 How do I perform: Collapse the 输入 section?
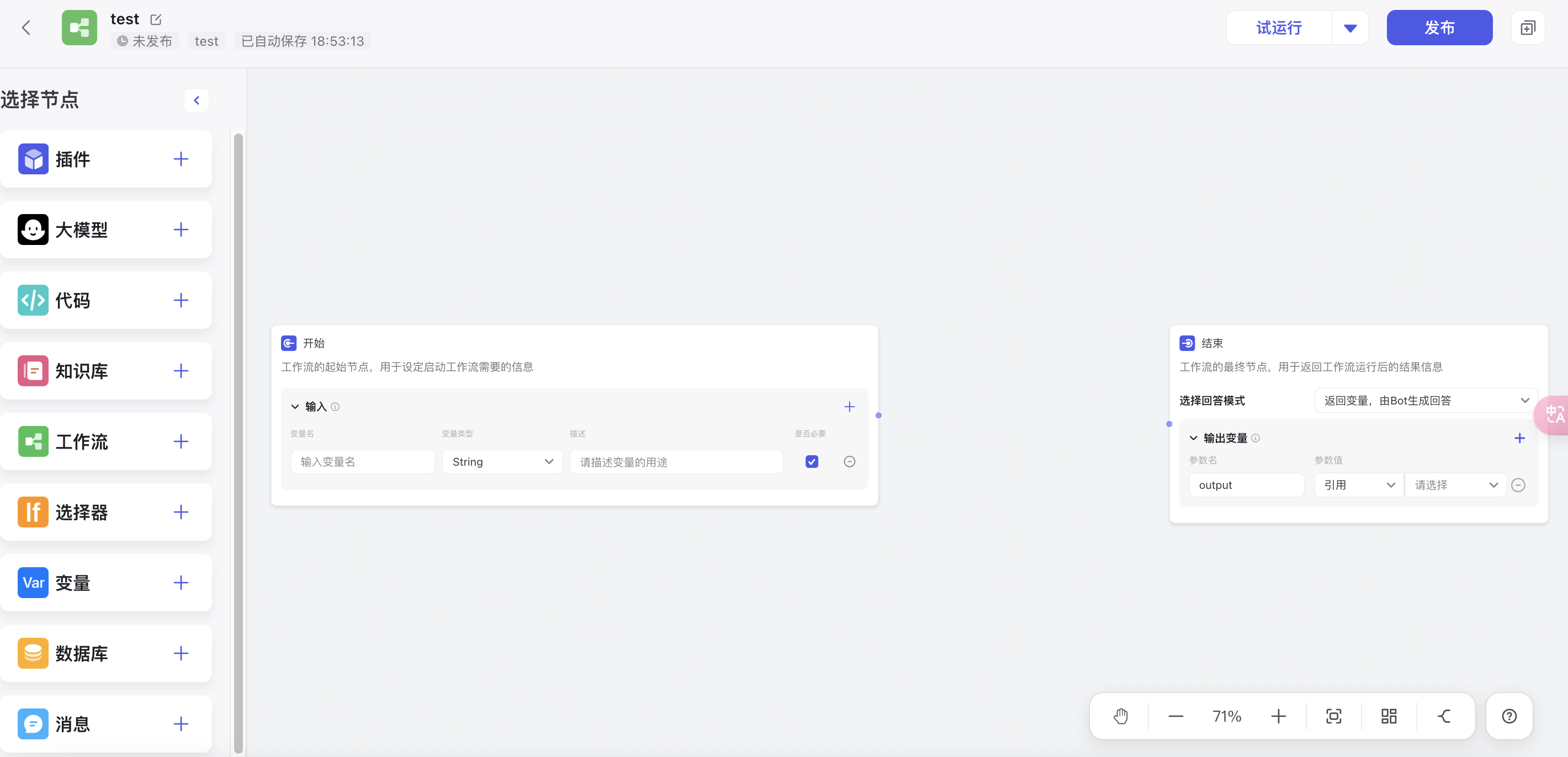[x=295, y=407]
